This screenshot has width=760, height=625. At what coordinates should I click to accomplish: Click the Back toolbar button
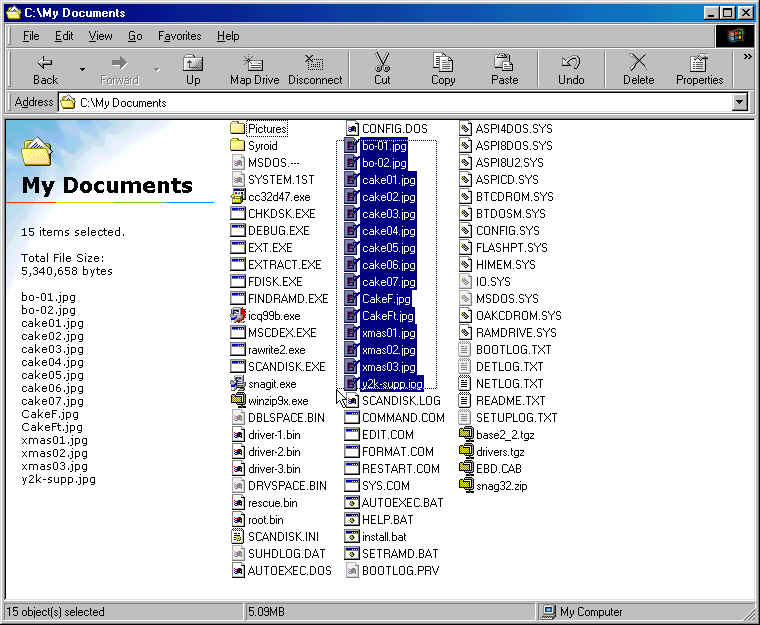45,69
